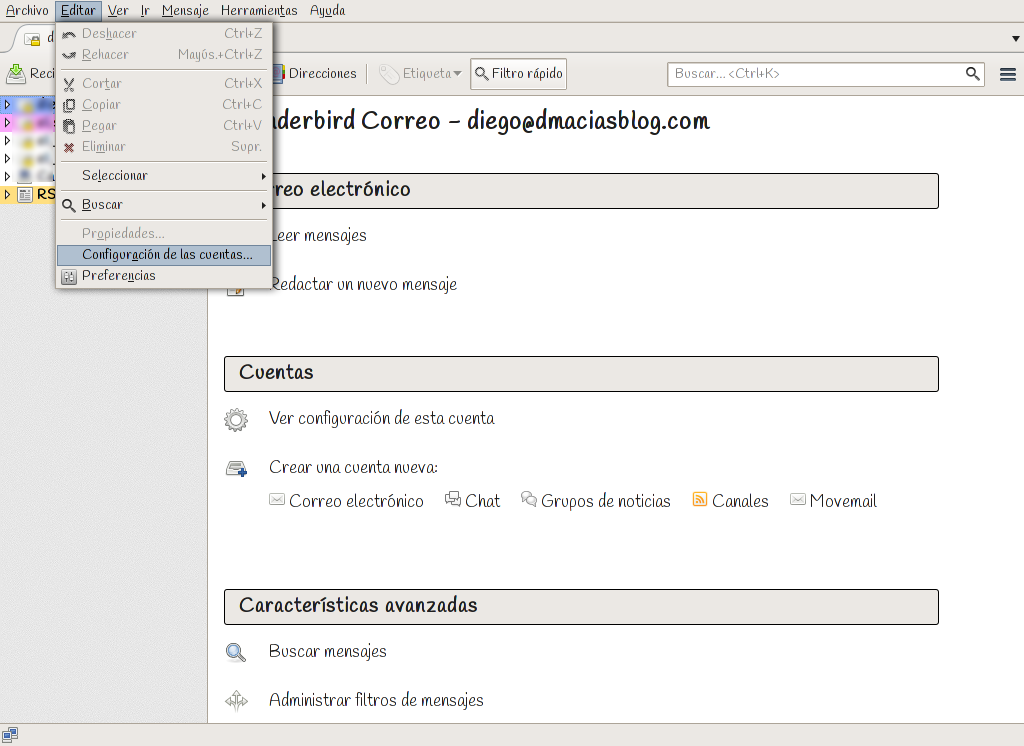Image resolution: width=1024 pixels, height=746 pixels.
Task: Select the RSS account feed icon
Action: (25, 194)
